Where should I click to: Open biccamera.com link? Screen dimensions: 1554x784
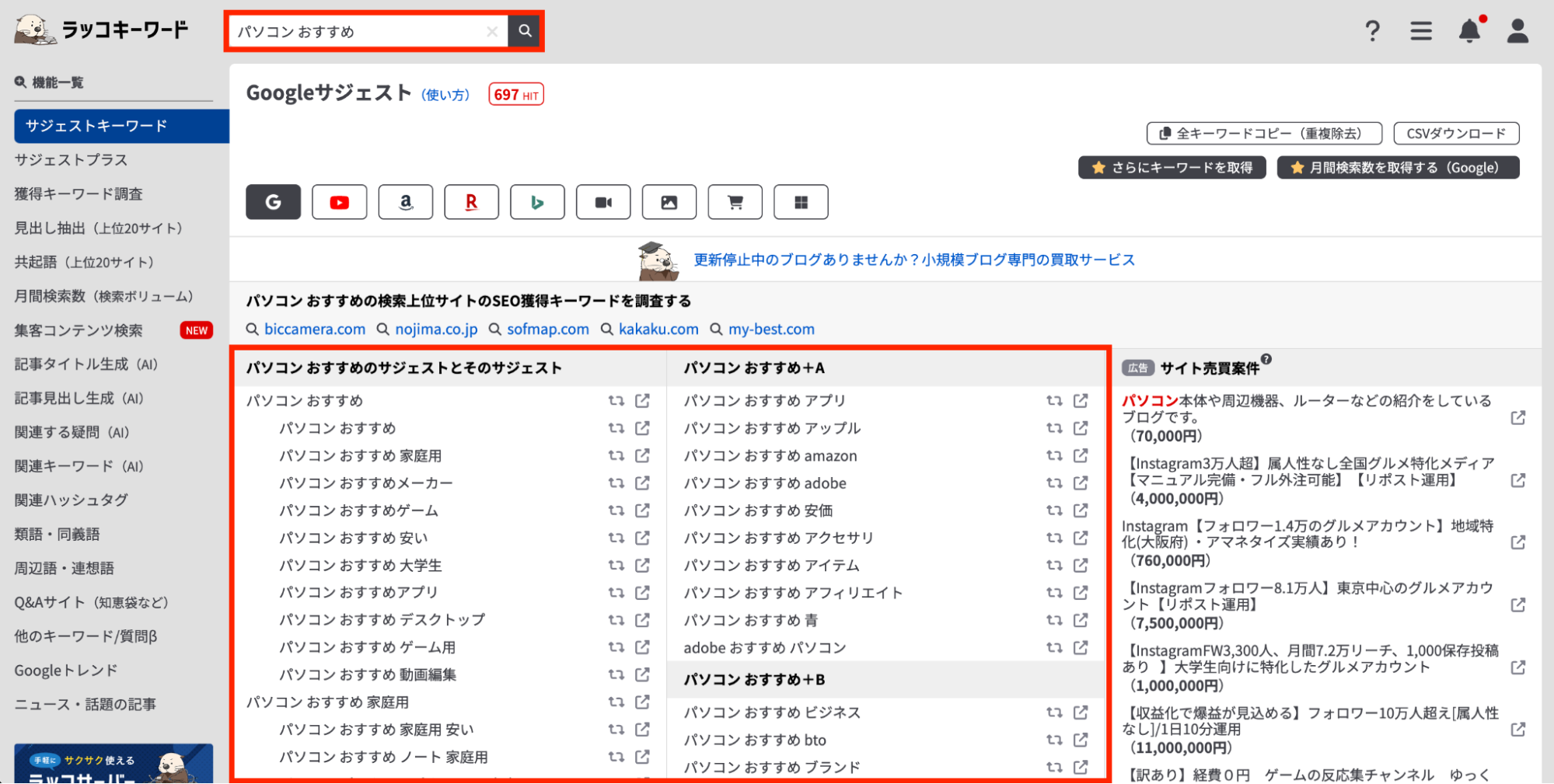[315, 329]
